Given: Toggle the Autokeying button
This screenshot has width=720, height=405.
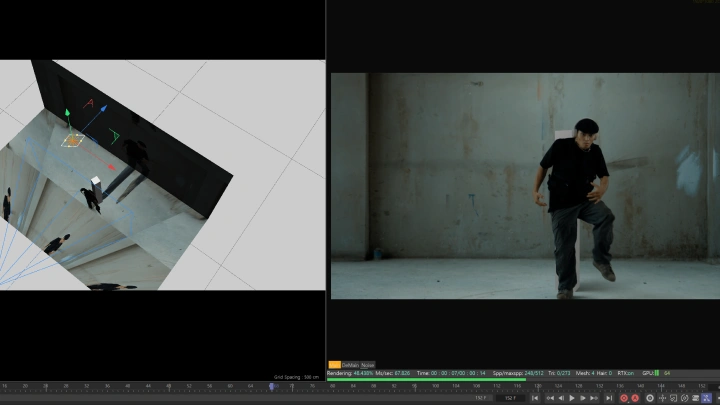Looking at the screenshot, I should 635,398.
